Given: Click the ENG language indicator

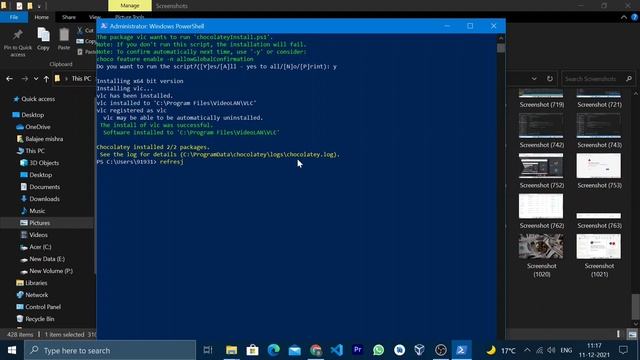Looking at the screenshot, I should [x=566, y=350].
